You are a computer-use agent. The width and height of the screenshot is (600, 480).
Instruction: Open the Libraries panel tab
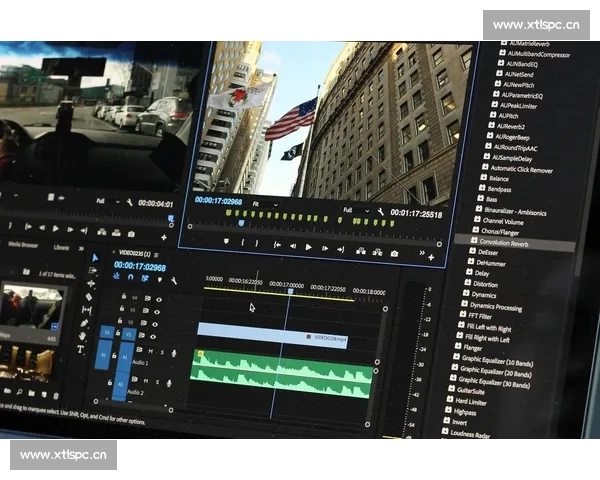pyautogui.click(x=61, y=246)
